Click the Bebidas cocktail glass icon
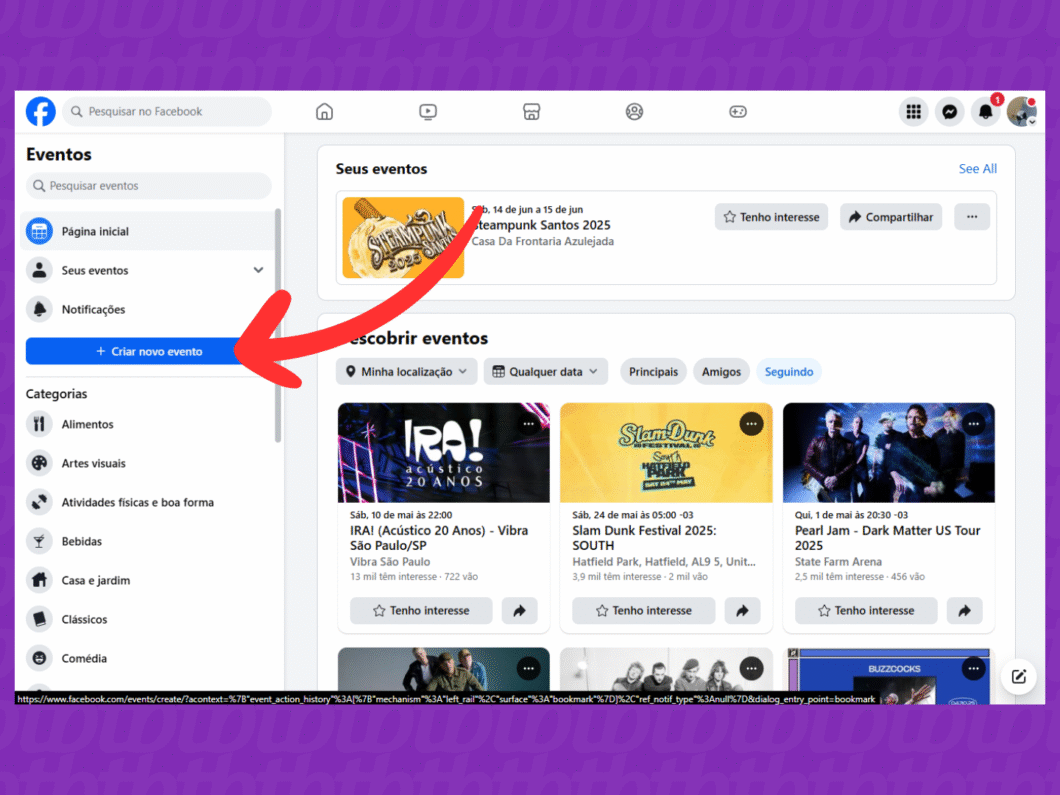 click(x=39, y=541)
